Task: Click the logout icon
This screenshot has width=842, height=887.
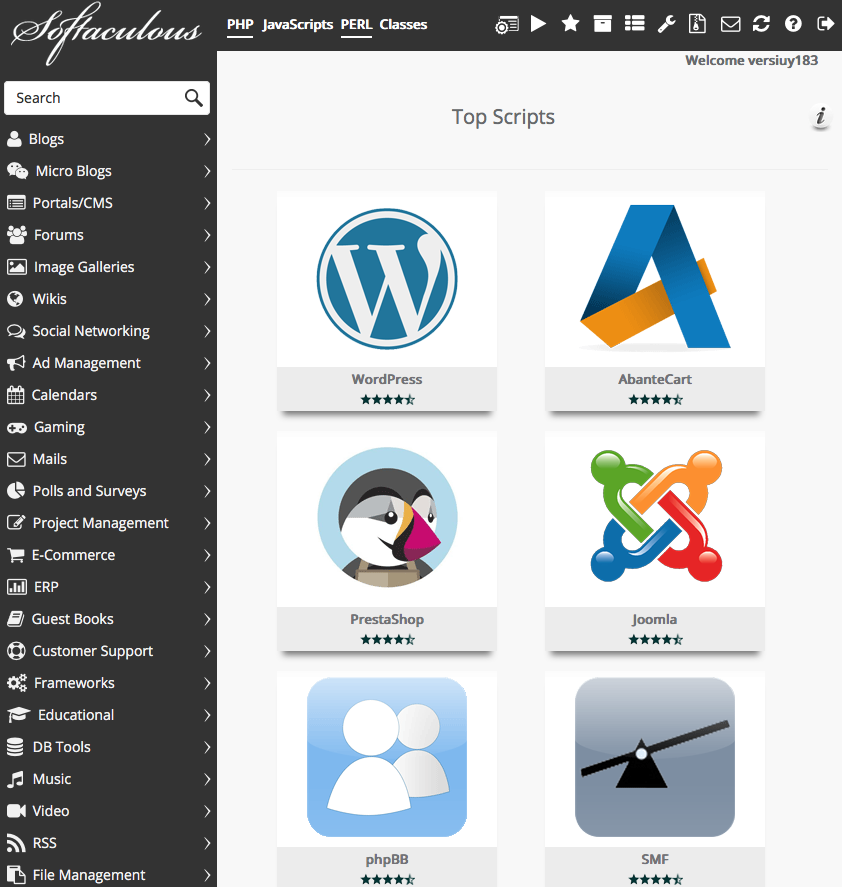Action: pyautogui.click(x=826, y=24)
